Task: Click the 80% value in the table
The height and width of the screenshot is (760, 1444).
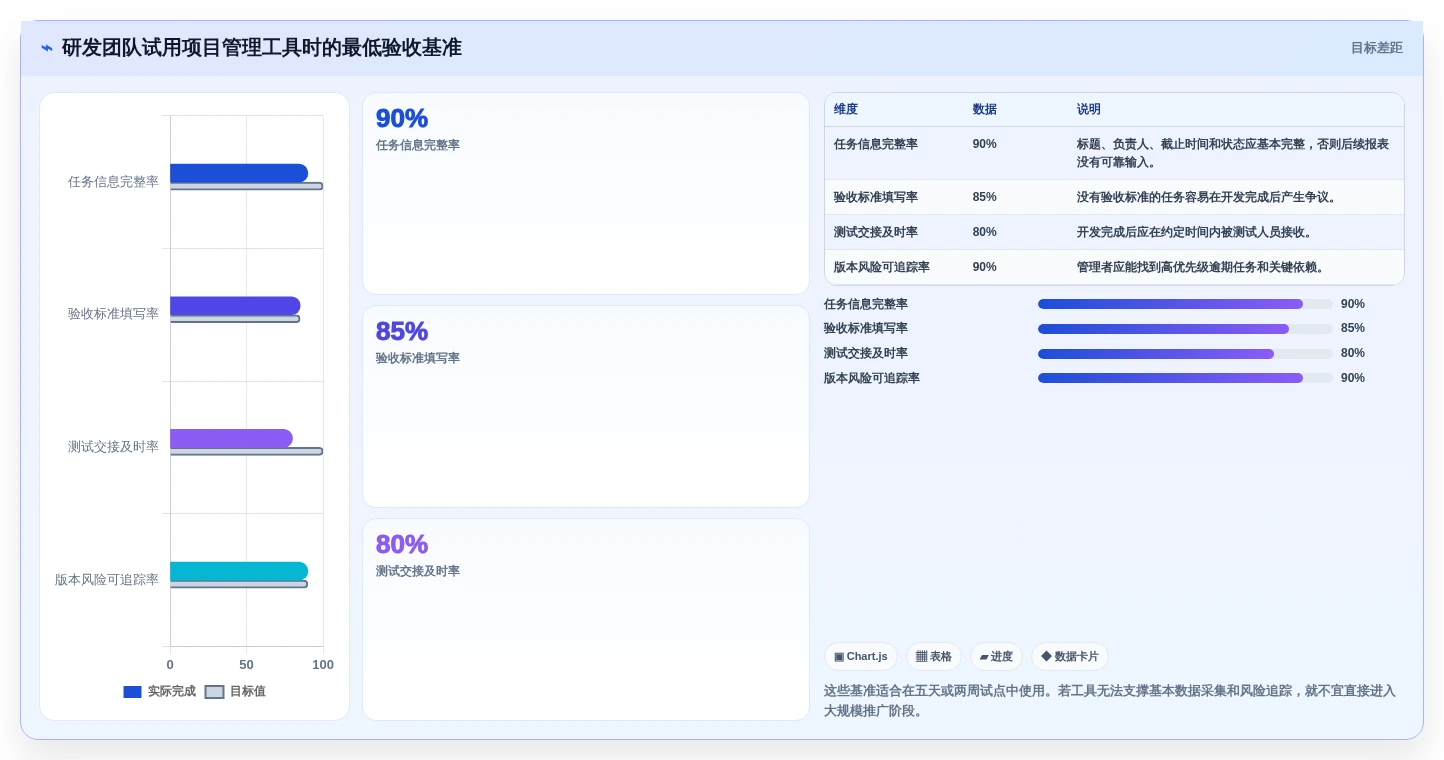Action: [985, 232]
